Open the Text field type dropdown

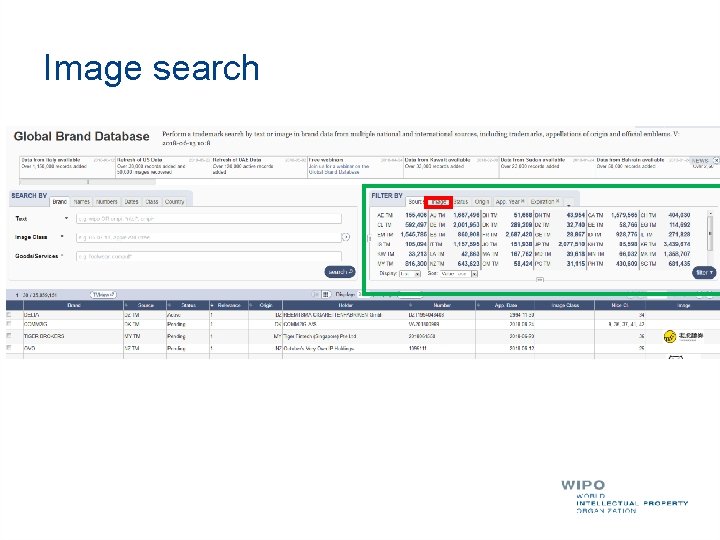point(67,219)
